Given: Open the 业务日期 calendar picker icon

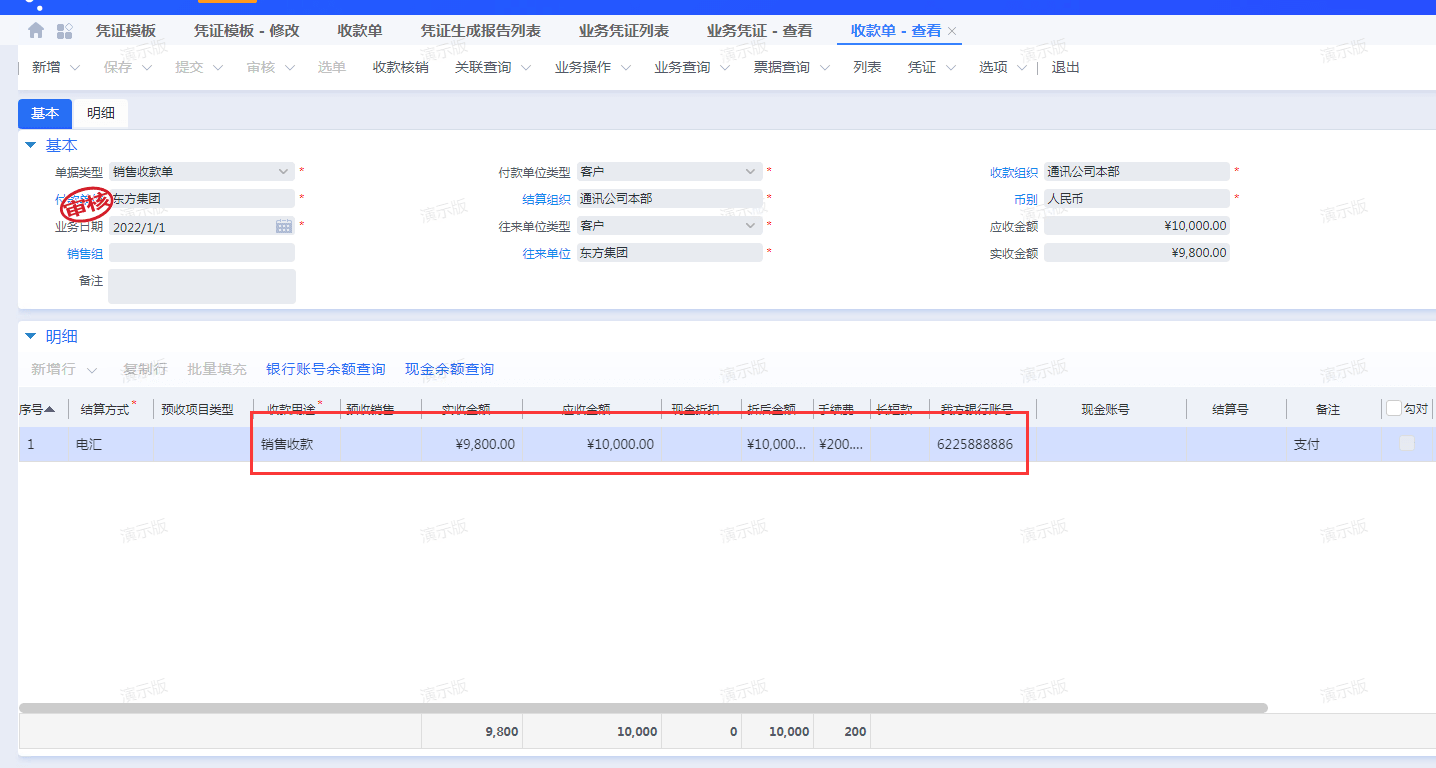Looking at the screenshot, I should tap(284, 225).
